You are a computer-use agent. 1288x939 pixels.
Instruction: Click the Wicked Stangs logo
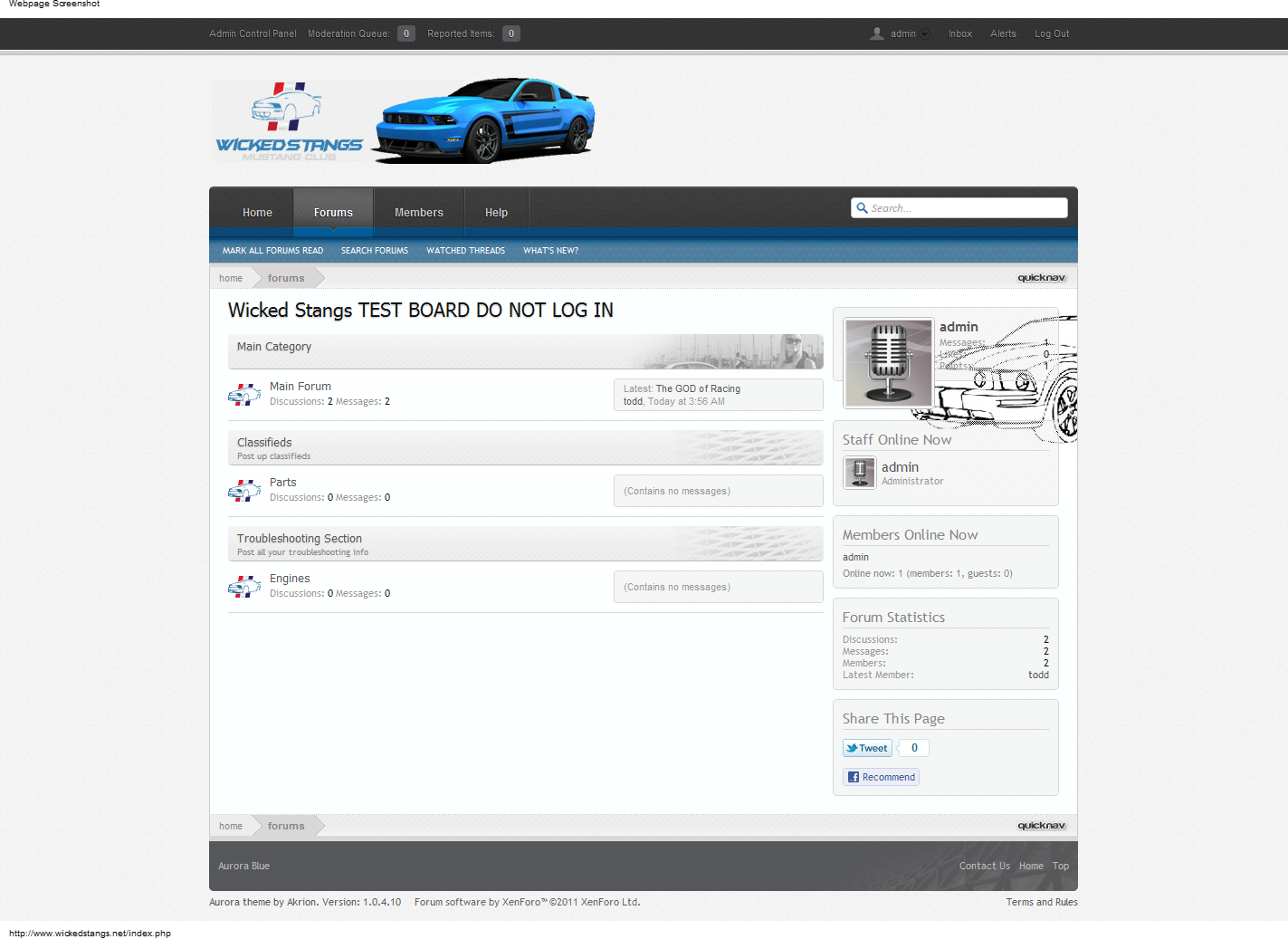coord(289,121)
